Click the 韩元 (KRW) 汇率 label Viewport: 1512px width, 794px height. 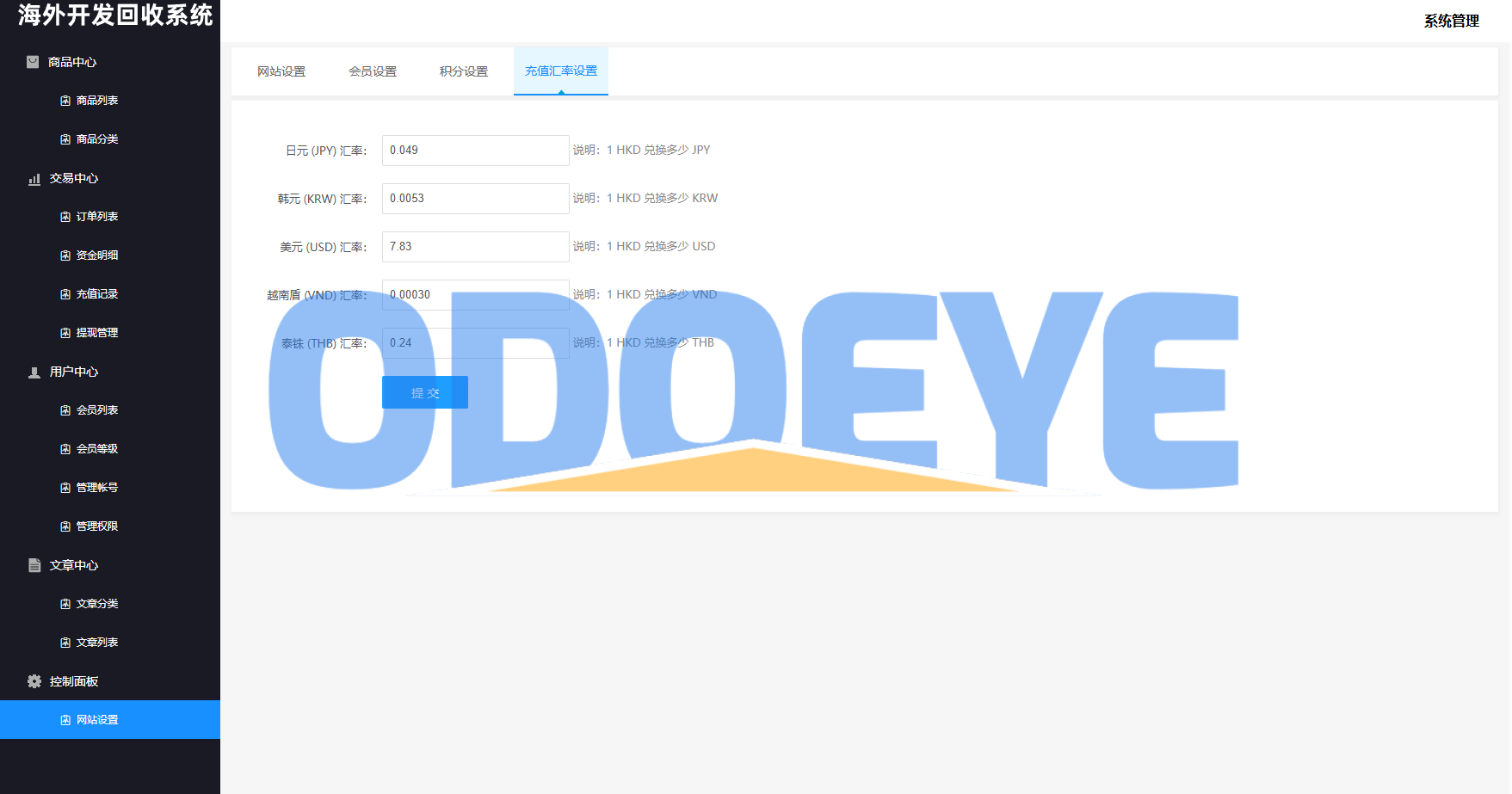(x=322, y=199)
